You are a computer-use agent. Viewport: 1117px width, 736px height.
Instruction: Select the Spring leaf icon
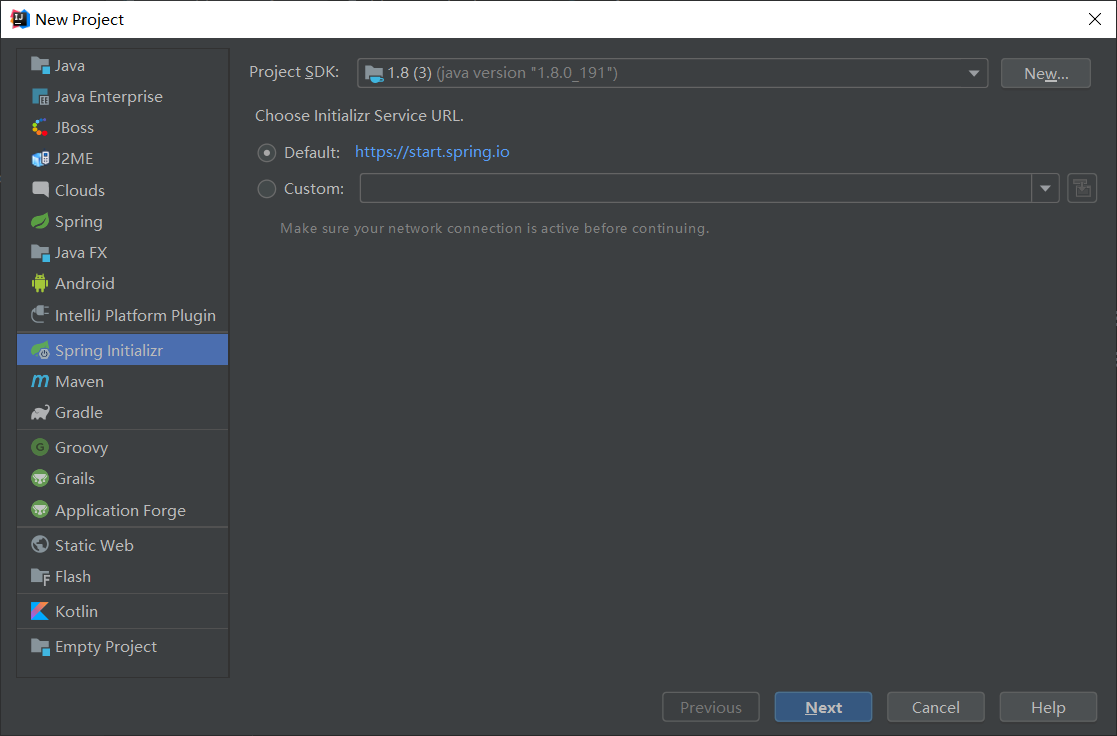coord(40,222)
